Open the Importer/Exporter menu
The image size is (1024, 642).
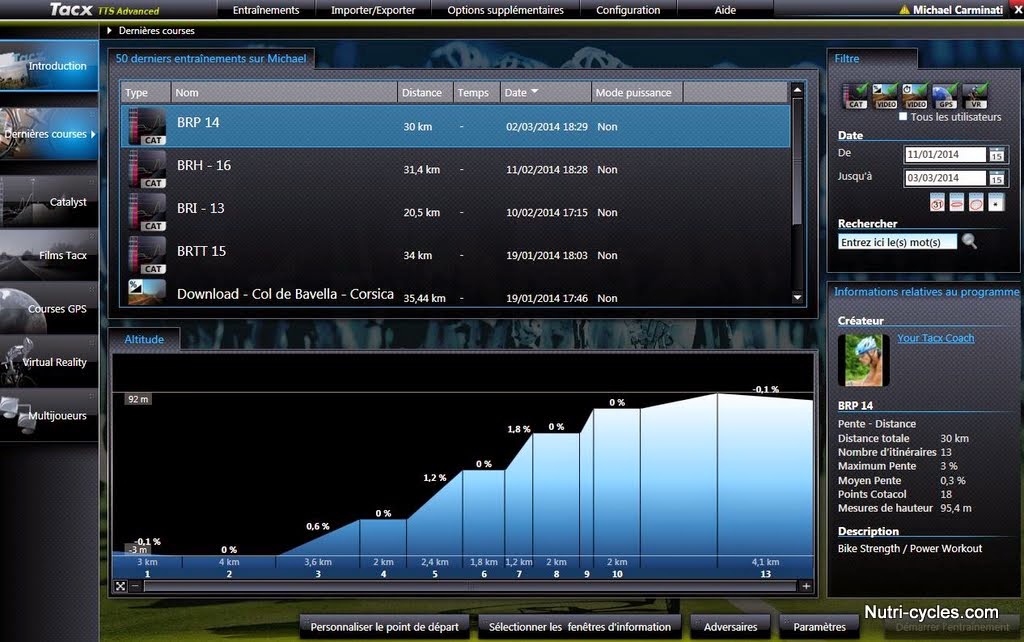[373, 10]
